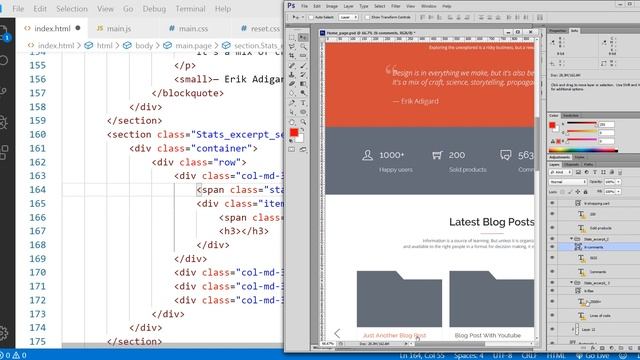The image size is (640, 360).
Task: Open Photoshop Filter menu
Action: pos(395,6)
